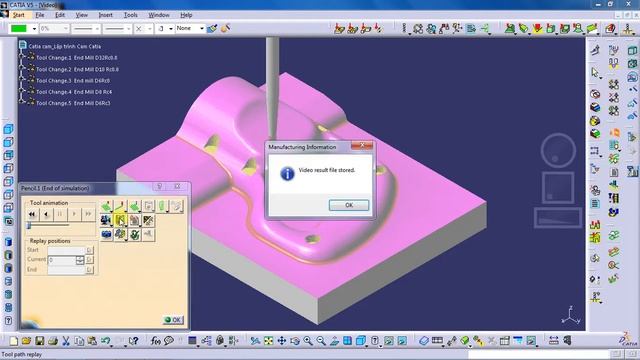Click the Current replay position field
640x360 pixels.
62,260
